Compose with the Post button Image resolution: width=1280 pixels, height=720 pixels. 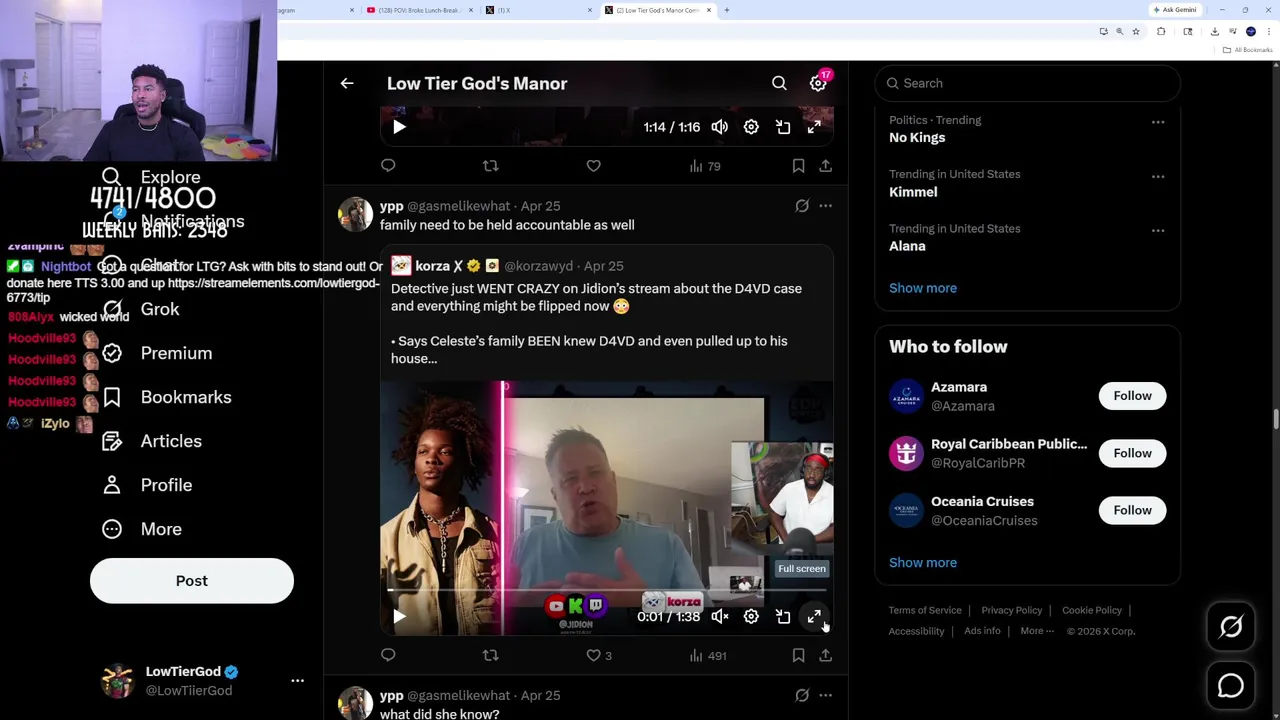[x=192, y=581]
